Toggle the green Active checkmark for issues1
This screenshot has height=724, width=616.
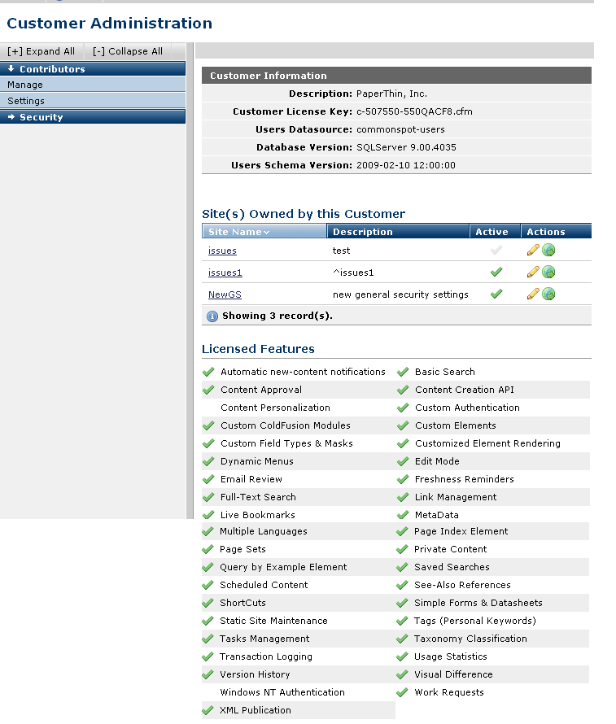pos(494,272)
